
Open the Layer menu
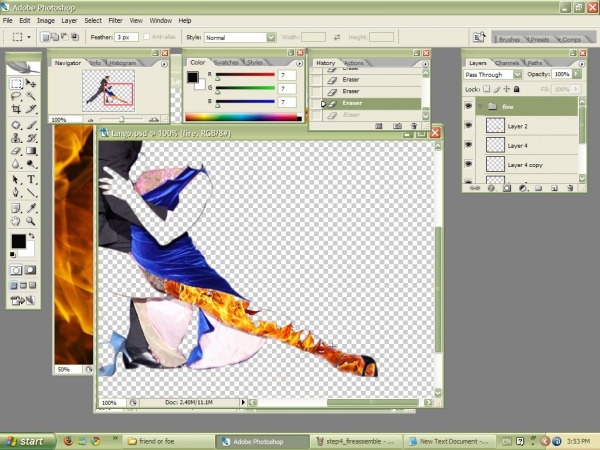tap(69, 20)
